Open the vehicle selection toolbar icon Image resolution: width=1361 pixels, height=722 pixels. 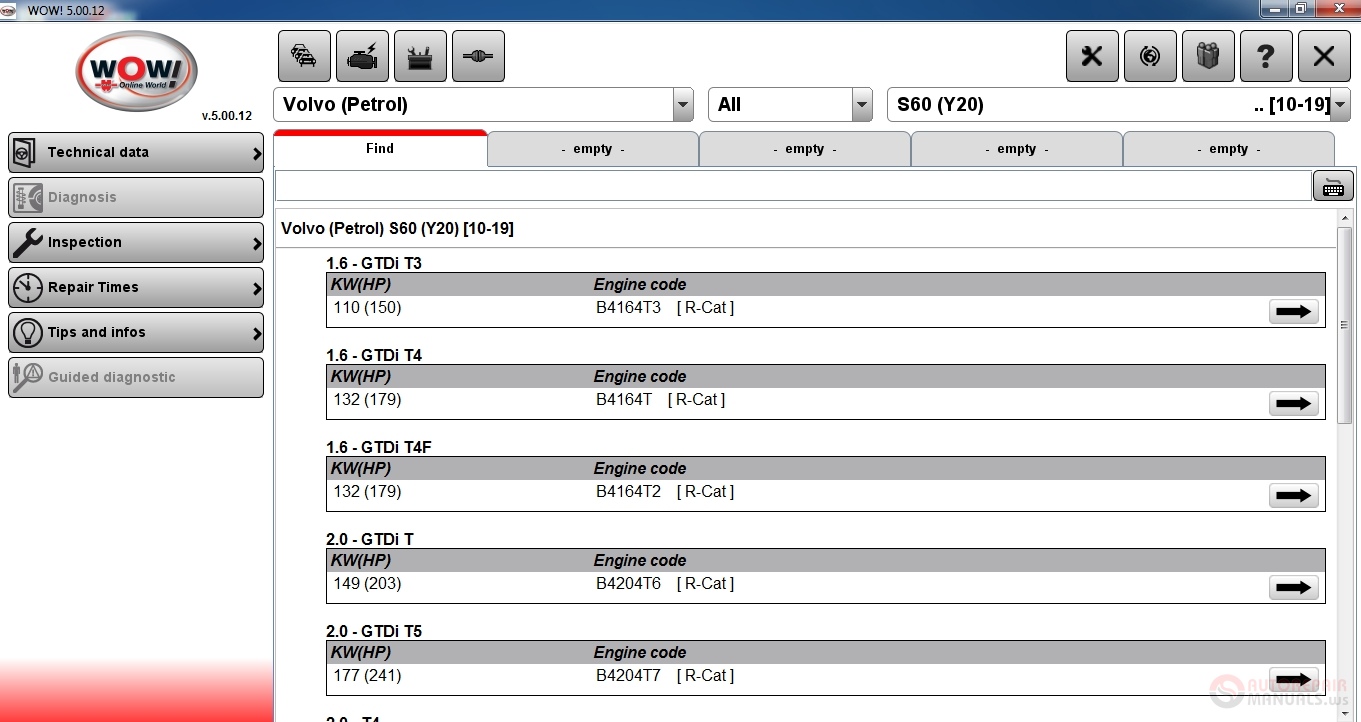tap(304, 56)
